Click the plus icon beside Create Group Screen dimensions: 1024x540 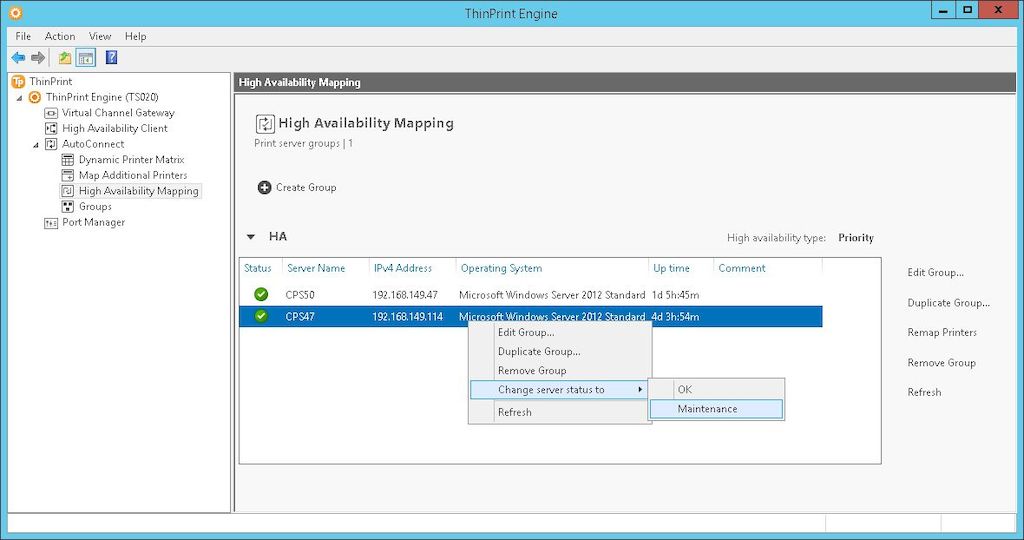pyautogui.click(x=264, y=188)
